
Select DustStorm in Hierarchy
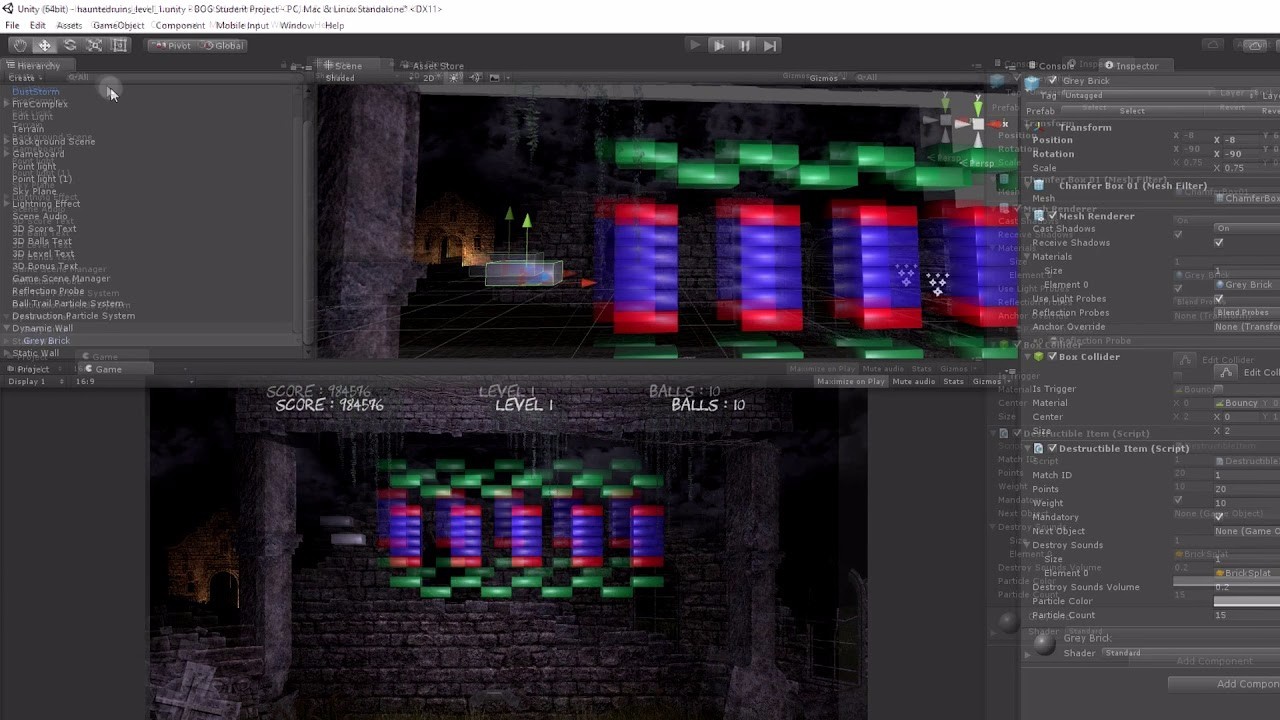coord(36,91)
